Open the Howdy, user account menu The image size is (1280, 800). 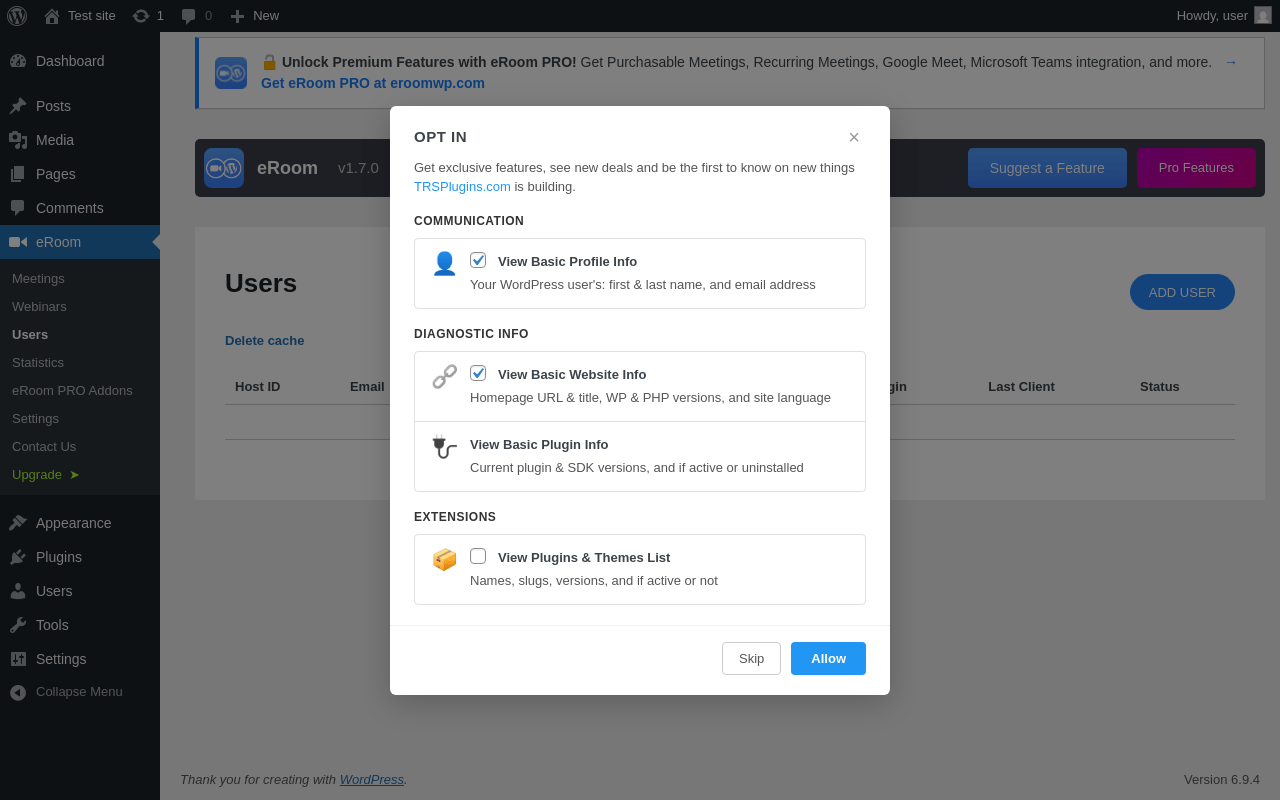[1223, 16]
